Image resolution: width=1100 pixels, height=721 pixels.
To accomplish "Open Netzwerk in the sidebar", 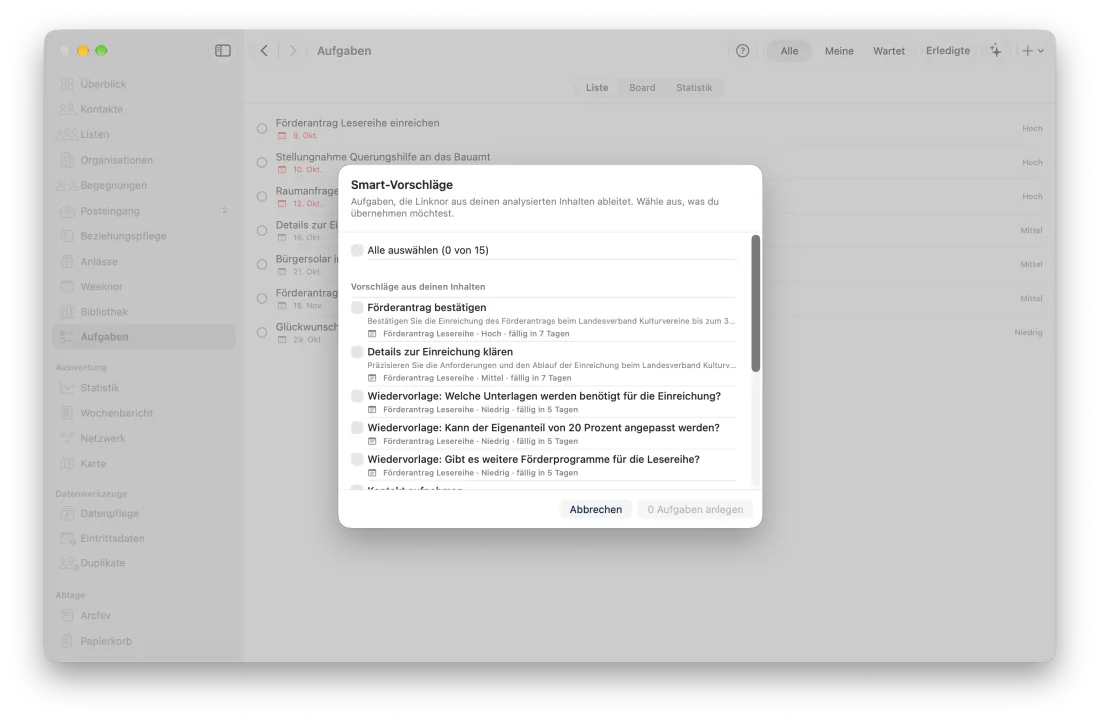I will pos(144,438).
